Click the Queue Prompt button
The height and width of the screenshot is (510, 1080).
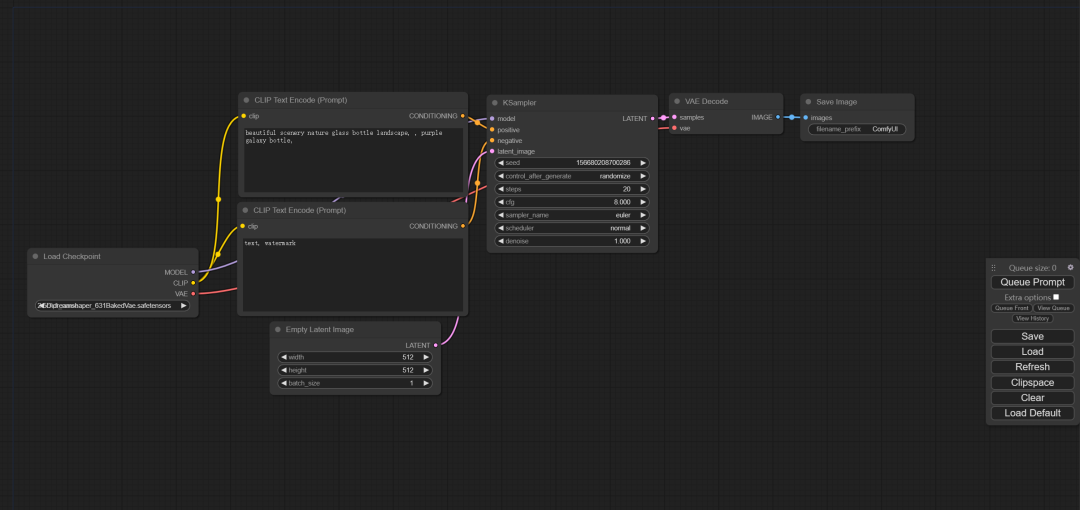(1032, 282)
